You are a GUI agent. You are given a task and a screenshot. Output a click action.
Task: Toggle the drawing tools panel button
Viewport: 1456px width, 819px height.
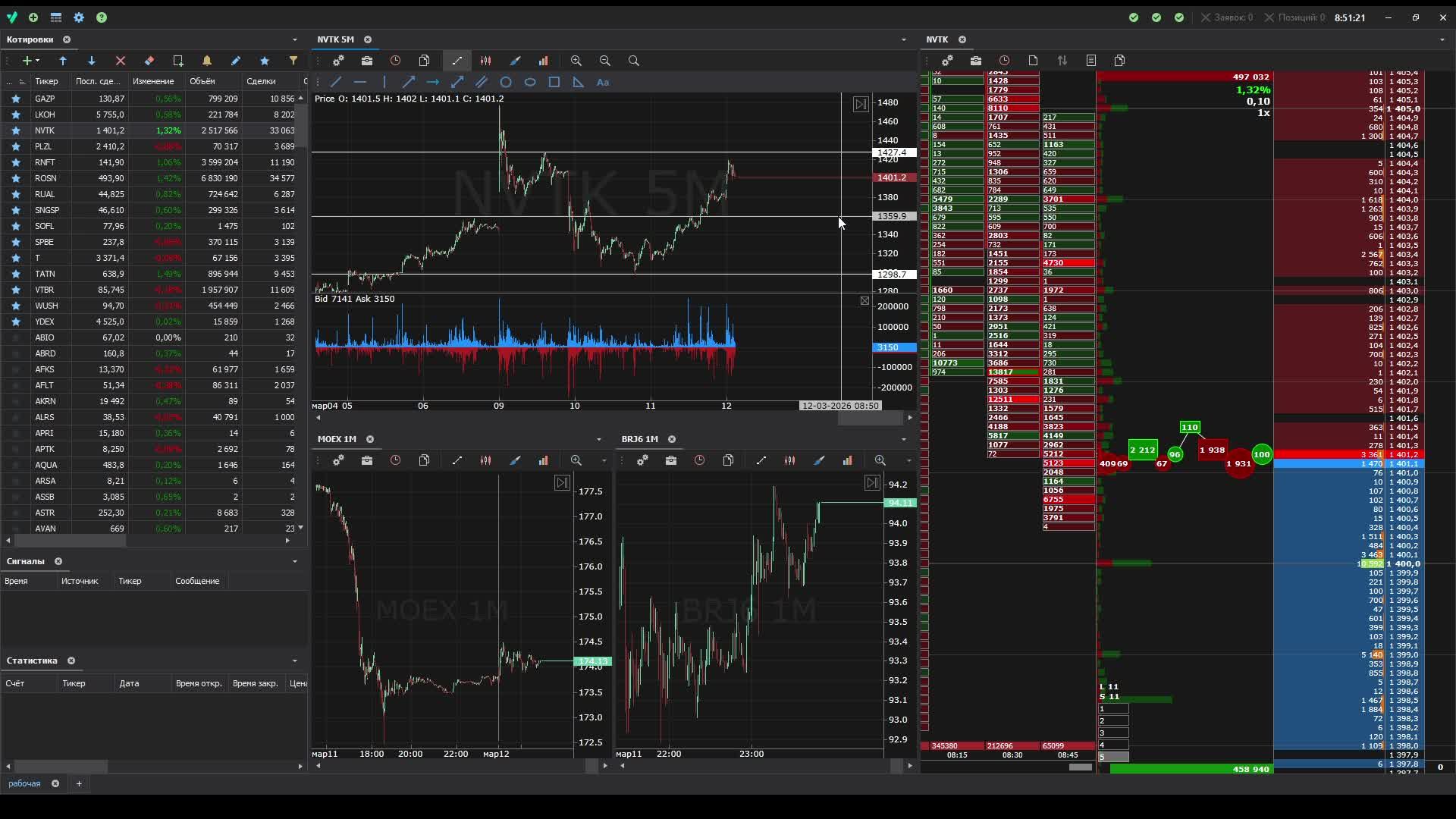457,61
